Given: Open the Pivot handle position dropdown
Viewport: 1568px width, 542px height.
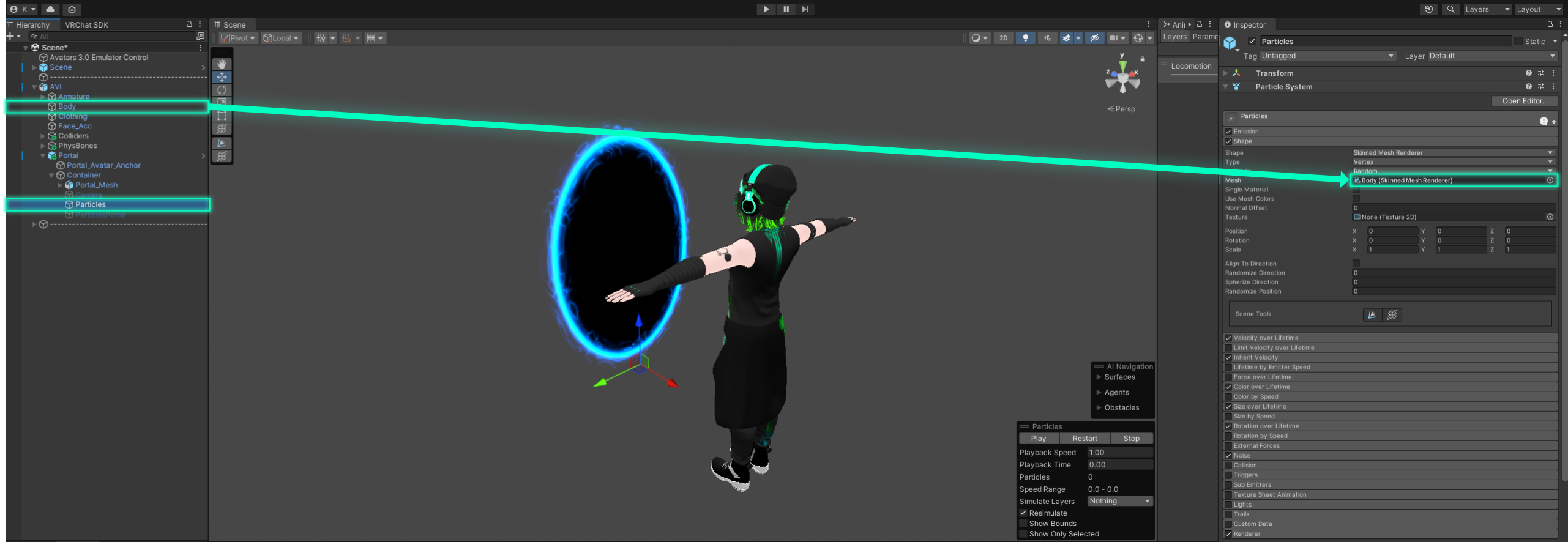Looking at the screenshot, I should [238, 38].
